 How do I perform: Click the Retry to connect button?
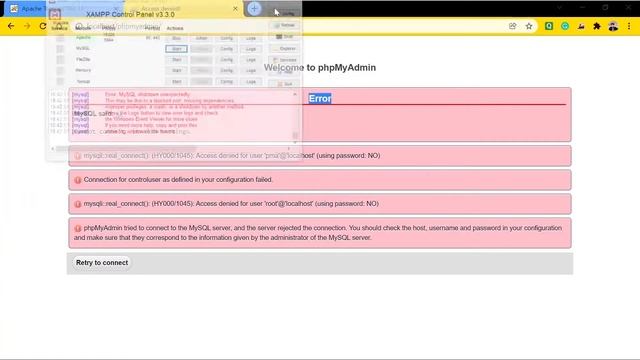[102, 262]
